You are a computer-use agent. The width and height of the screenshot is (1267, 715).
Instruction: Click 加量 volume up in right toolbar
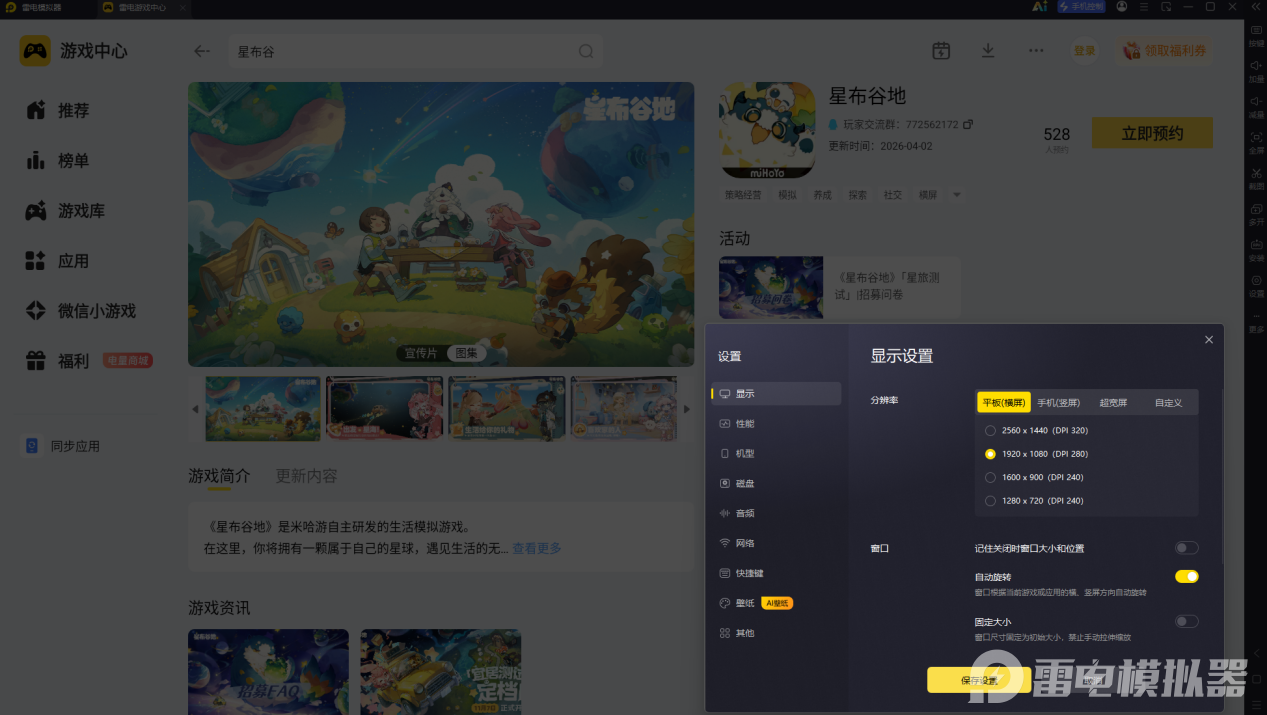[1256, 71]
